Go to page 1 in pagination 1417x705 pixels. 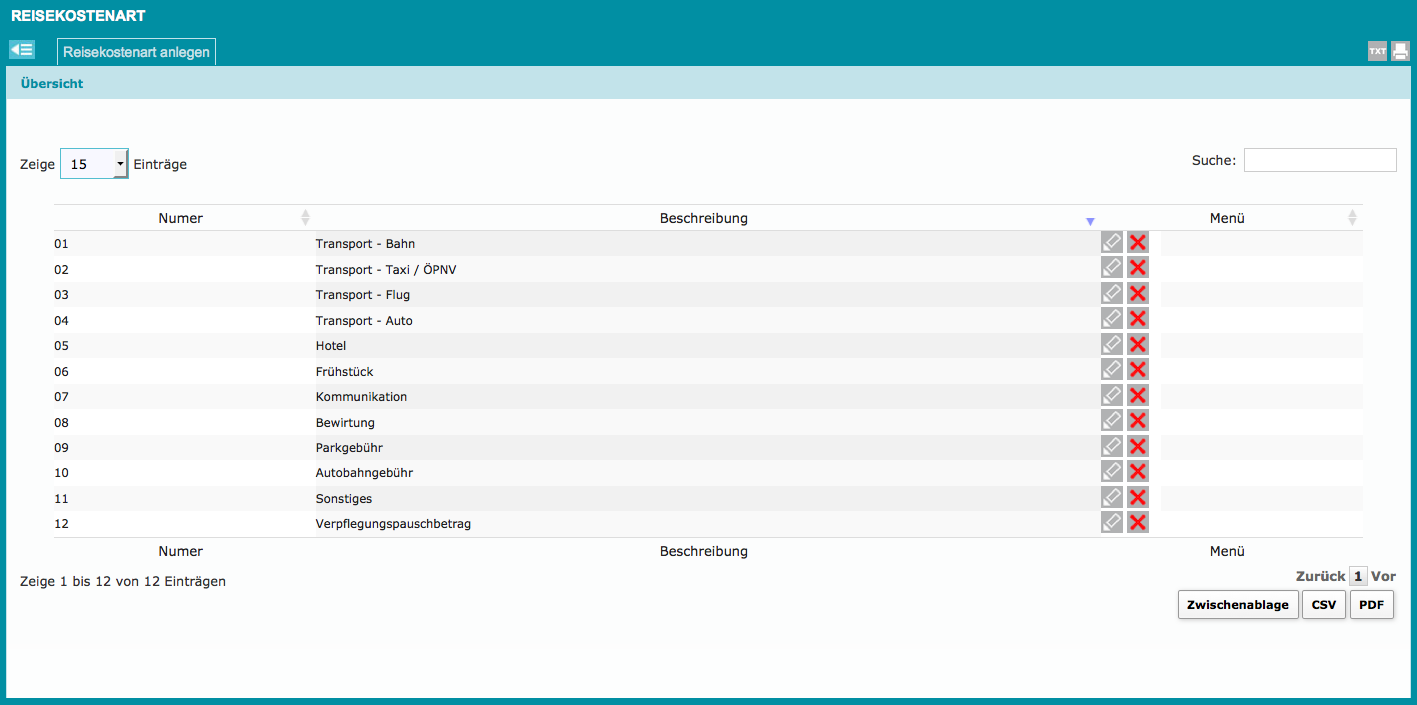(1357, 577)
